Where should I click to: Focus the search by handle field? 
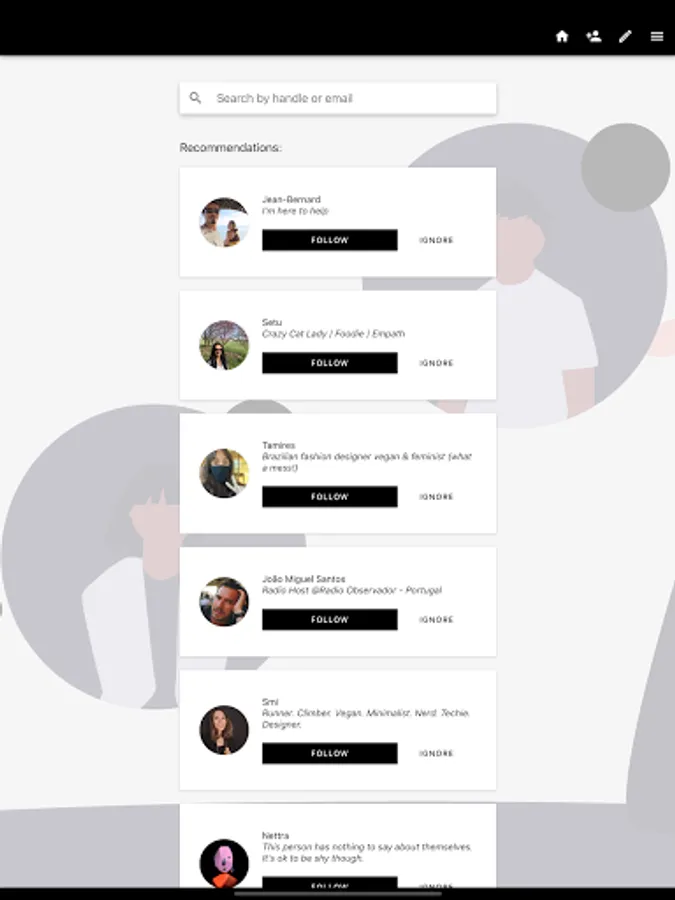point(338,98)
